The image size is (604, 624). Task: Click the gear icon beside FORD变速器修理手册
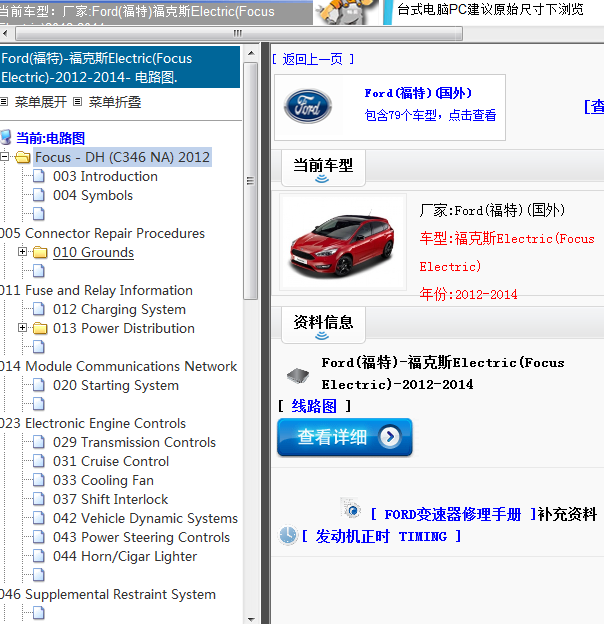[351, 509]
